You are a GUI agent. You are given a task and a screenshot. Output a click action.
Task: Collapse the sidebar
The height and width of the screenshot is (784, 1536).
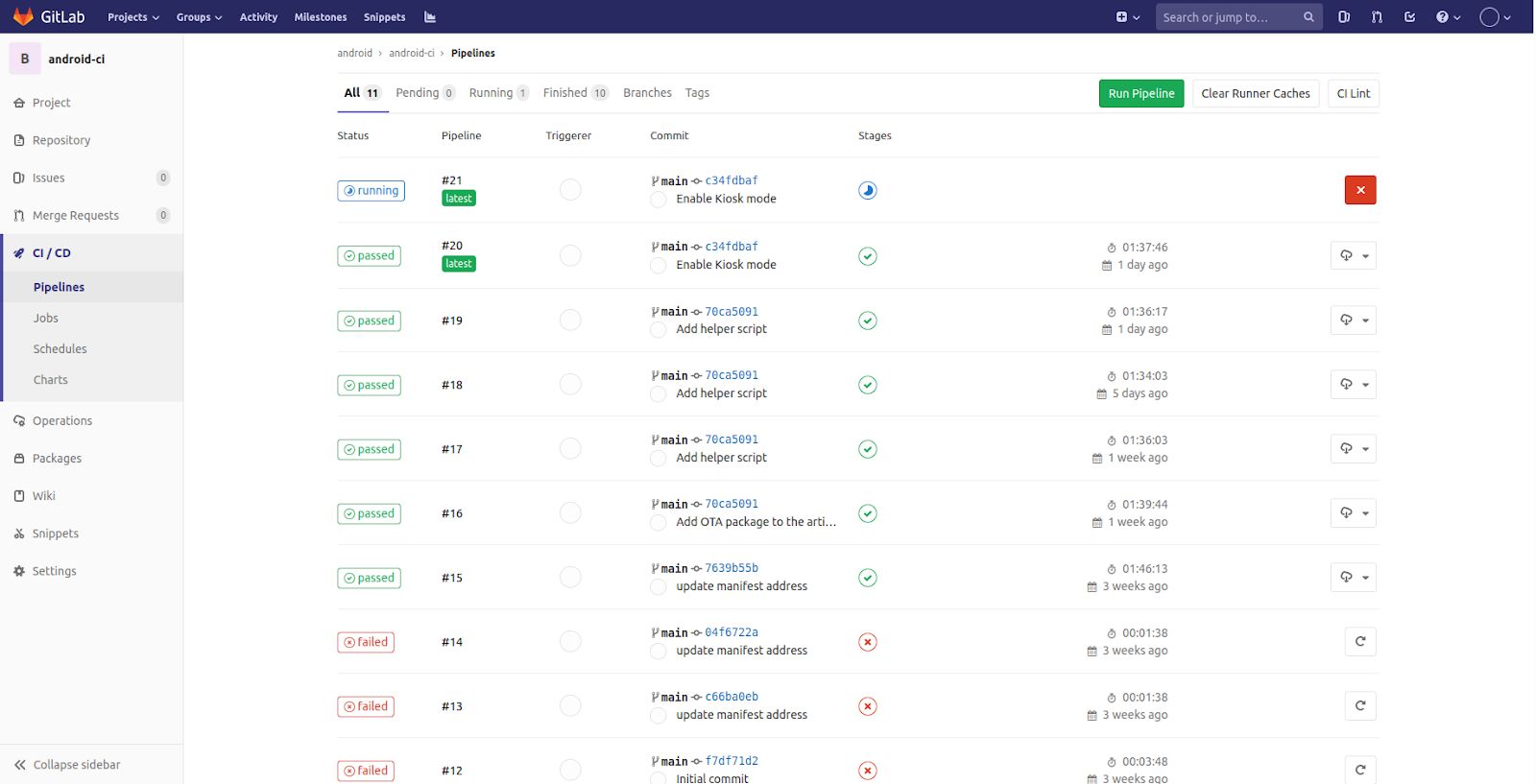[67, 765]
